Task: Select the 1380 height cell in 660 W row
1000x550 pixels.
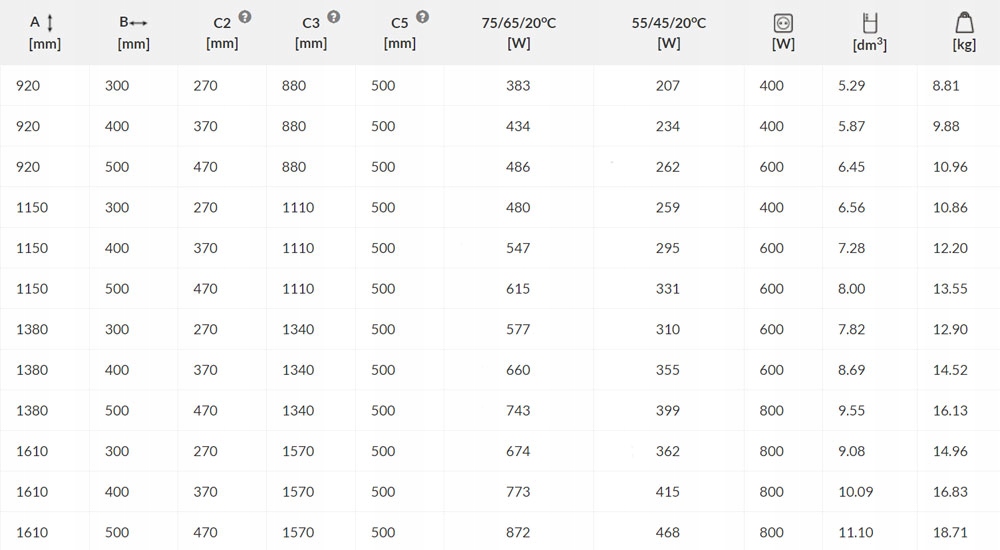Action: [32, 370]
